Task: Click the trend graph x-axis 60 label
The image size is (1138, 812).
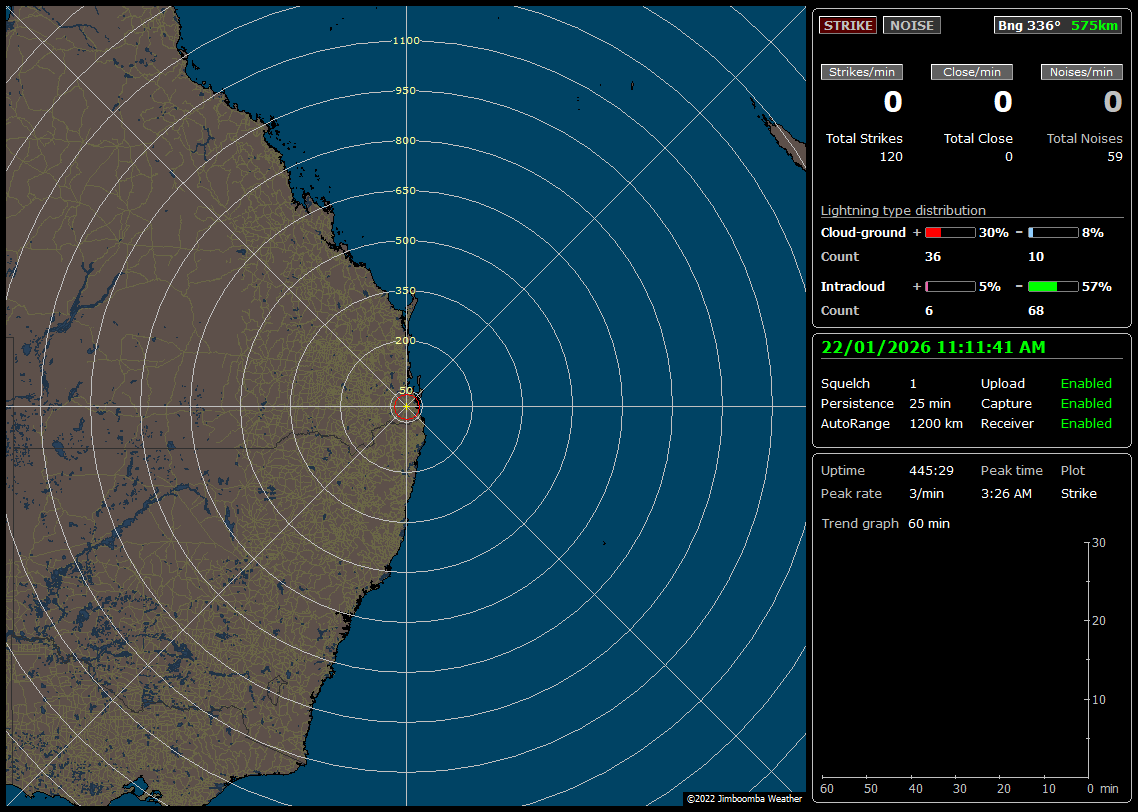Action: tap(827, 789)
